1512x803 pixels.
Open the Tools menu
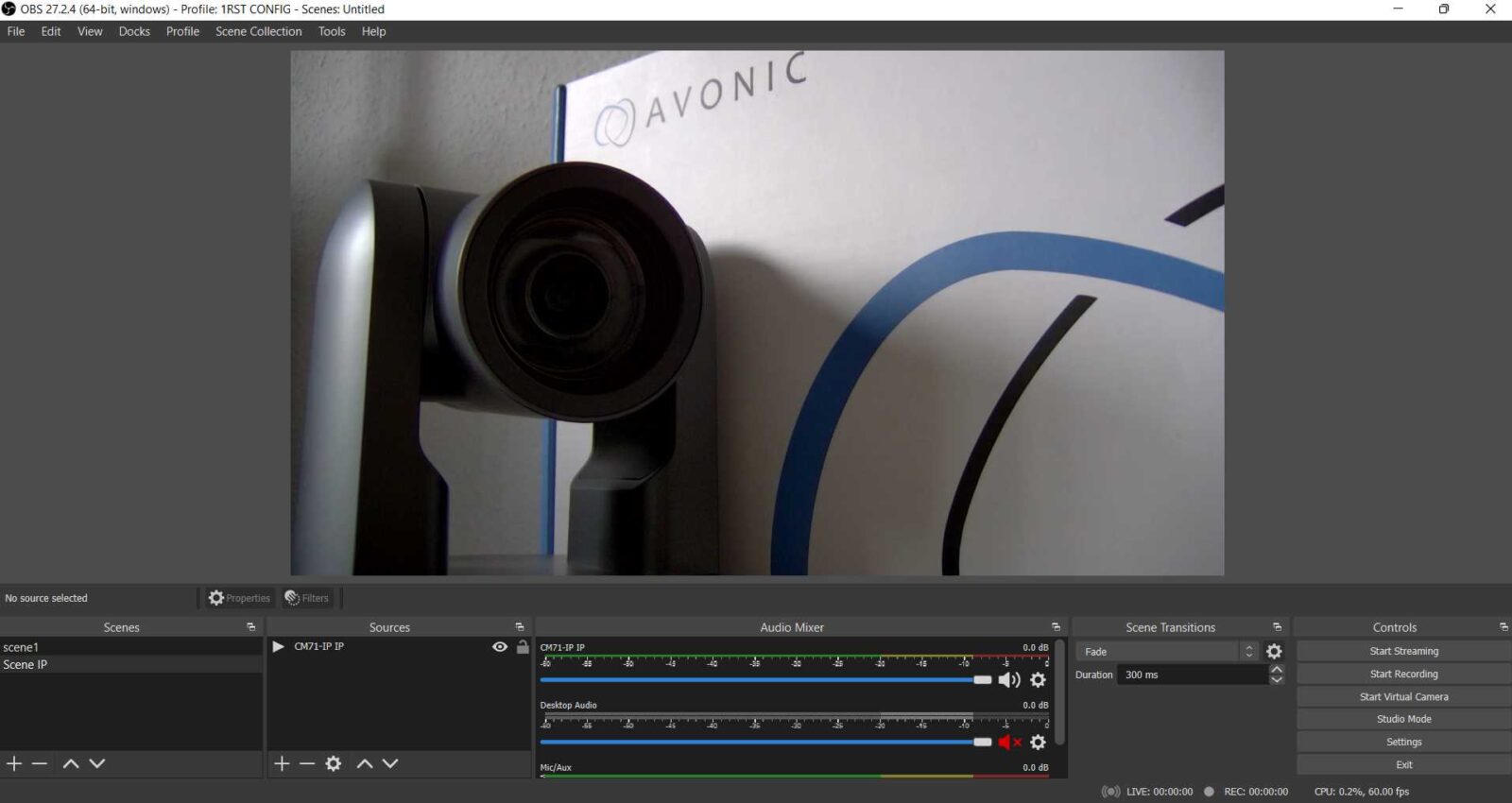tap(332, 31)
